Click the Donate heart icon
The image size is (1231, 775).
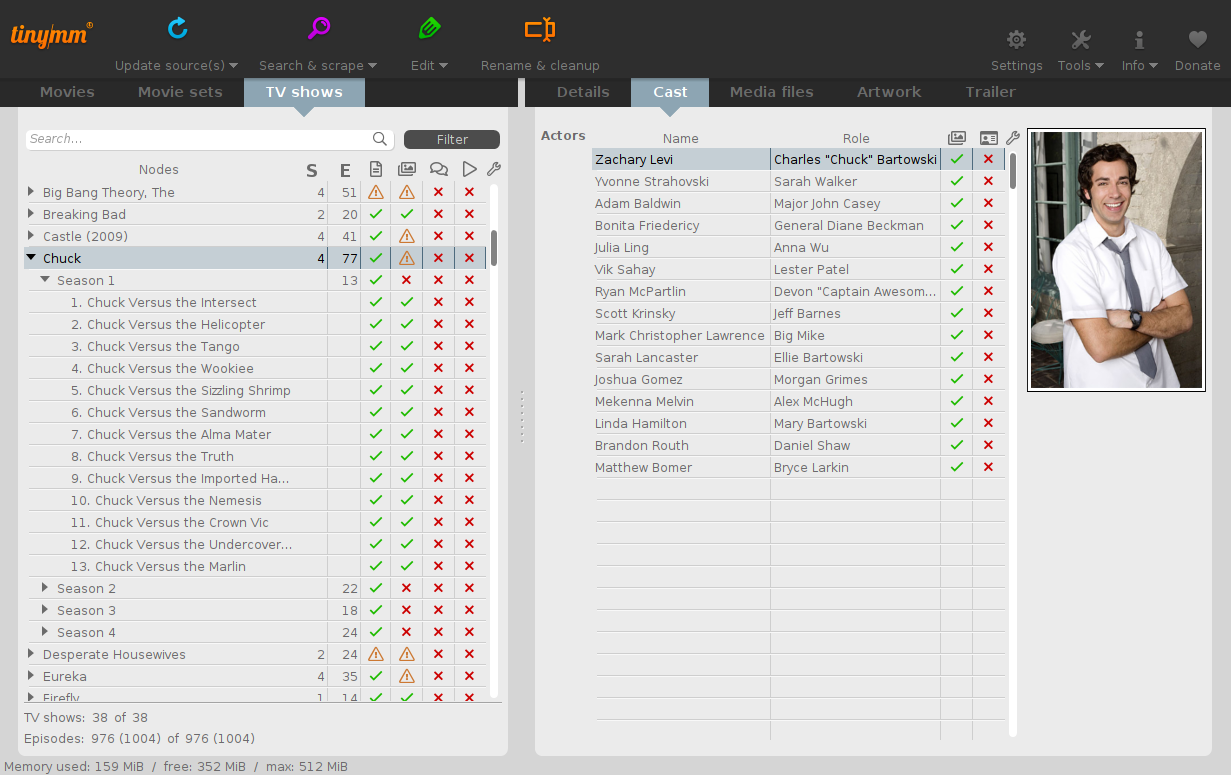pyautogui.click(x=1198, y=40)
